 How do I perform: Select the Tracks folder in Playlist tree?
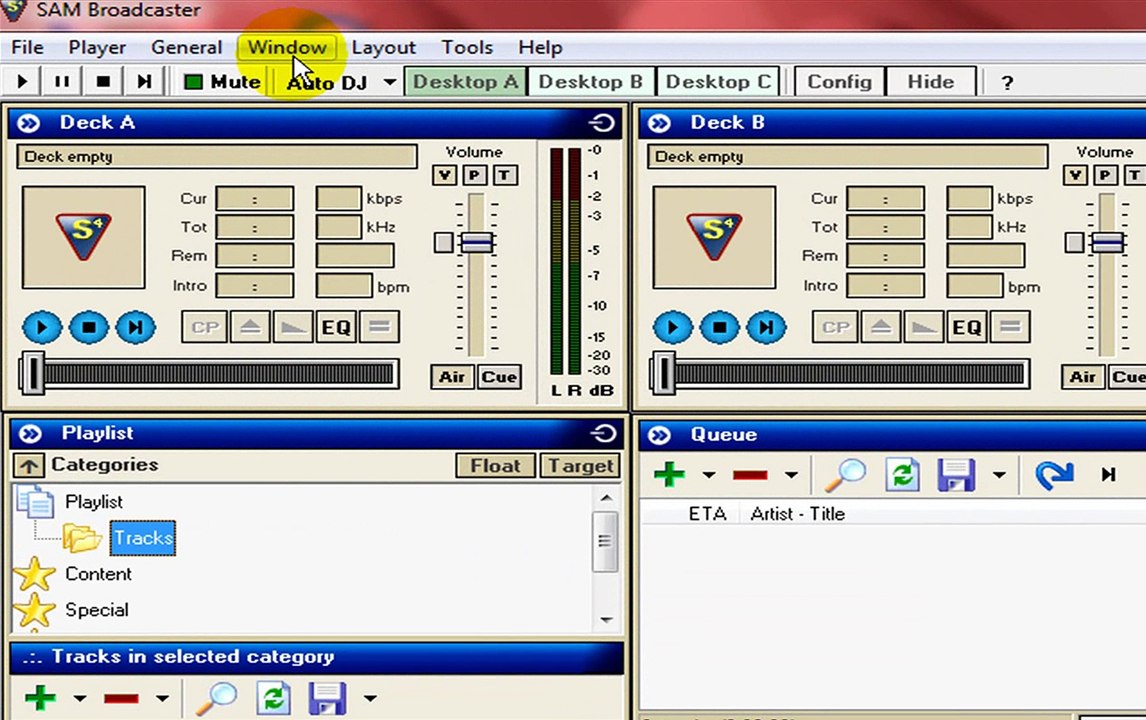click(143, 538)
